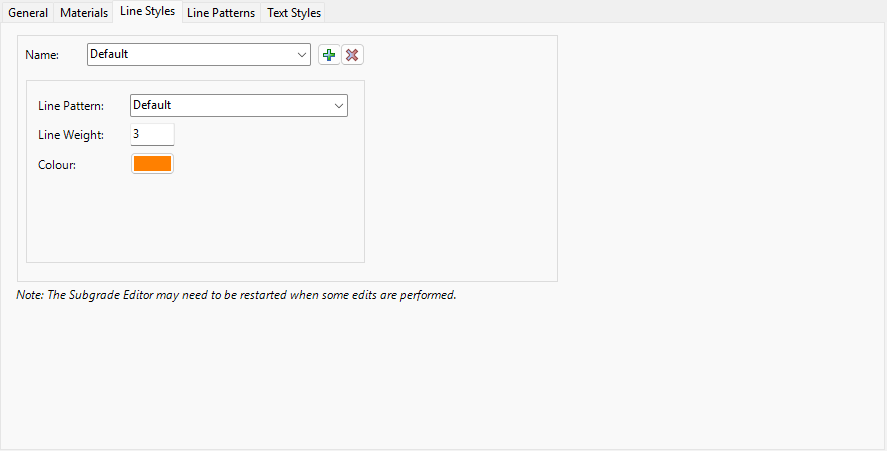The width and height of the screenshot is (887, 451).
Task: Click the Line Pattern label
Action: point(71,106)
